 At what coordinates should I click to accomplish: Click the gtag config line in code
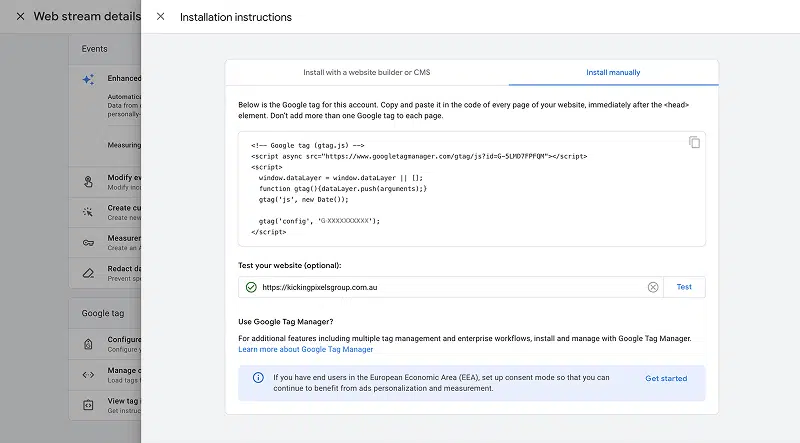tap(319, 221)
